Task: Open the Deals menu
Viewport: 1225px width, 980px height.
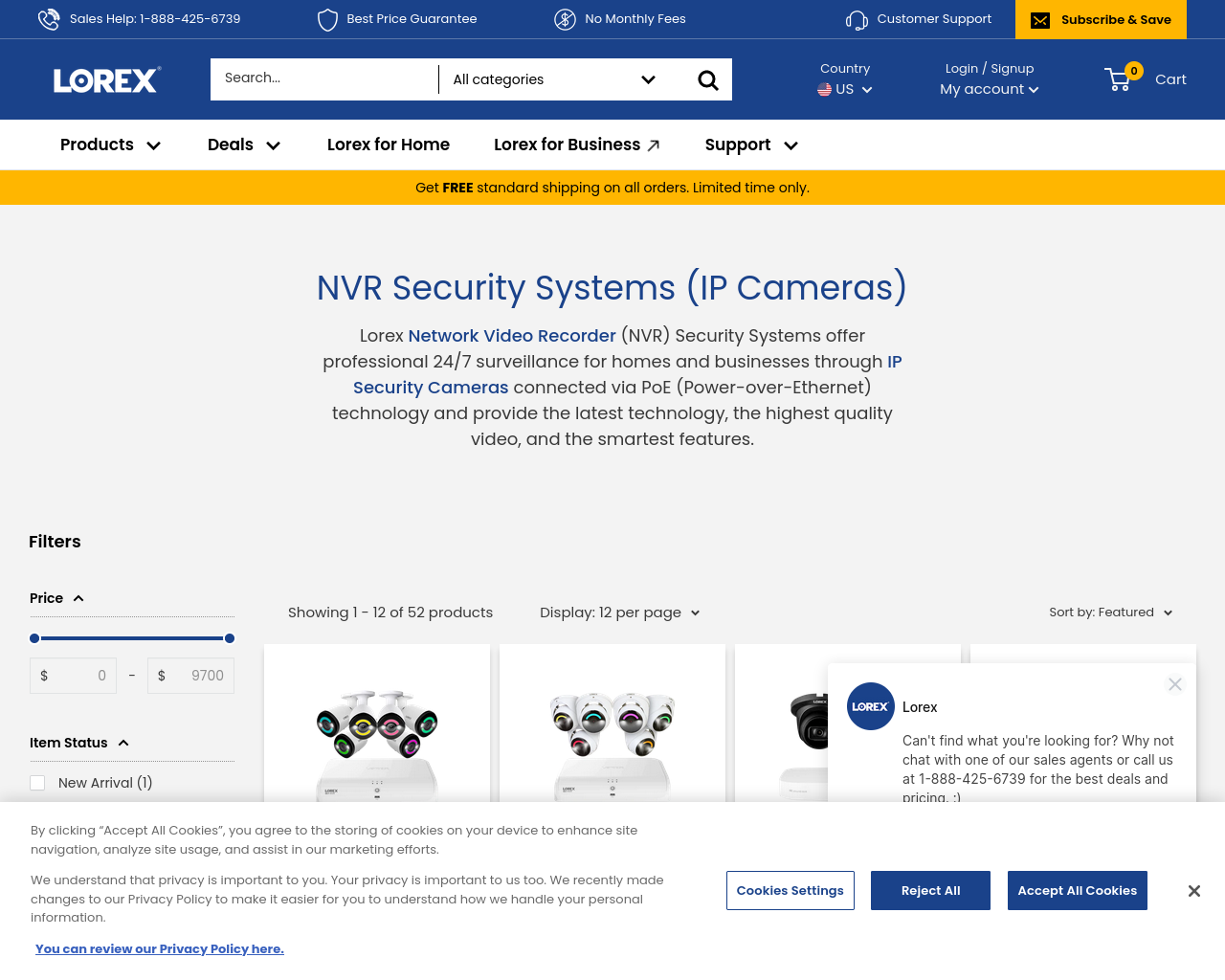Action: point(243,145)
